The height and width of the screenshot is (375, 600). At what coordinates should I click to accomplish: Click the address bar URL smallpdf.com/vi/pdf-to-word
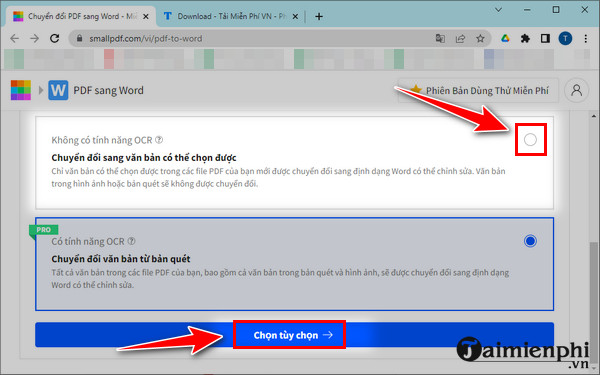145,38
